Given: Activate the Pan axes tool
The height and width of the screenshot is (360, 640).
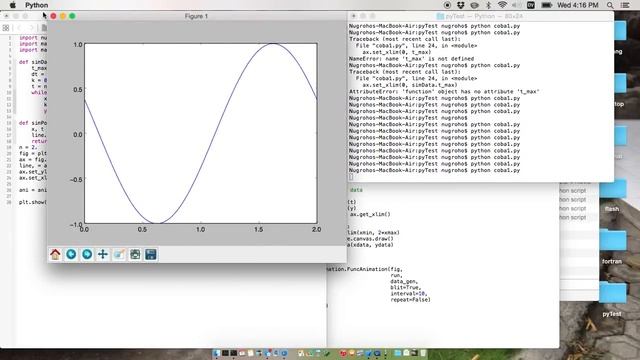Looking at the screenshot, I should 103,254.
